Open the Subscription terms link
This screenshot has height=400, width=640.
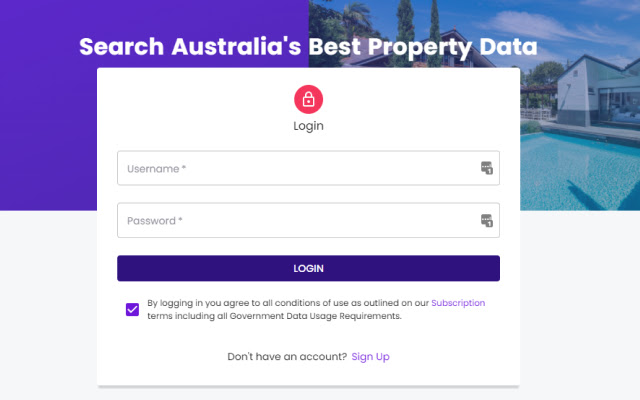click(458, 302)
